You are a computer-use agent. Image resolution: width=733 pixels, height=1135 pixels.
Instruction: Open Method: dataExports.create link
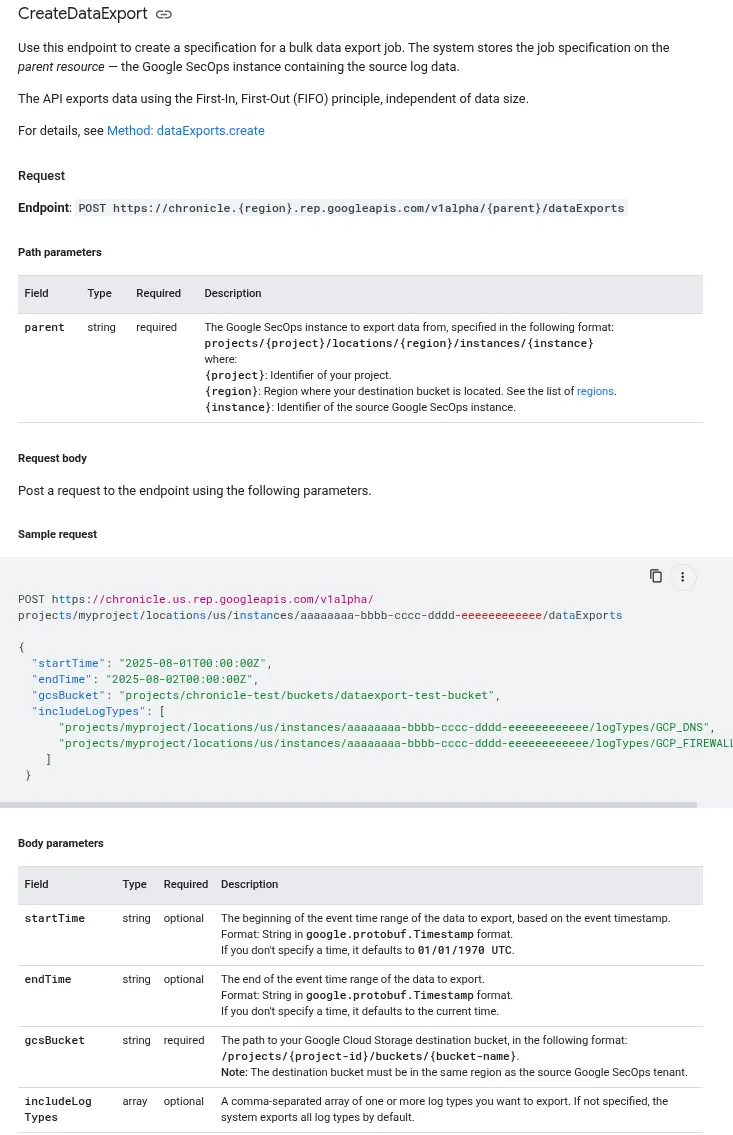185,130
